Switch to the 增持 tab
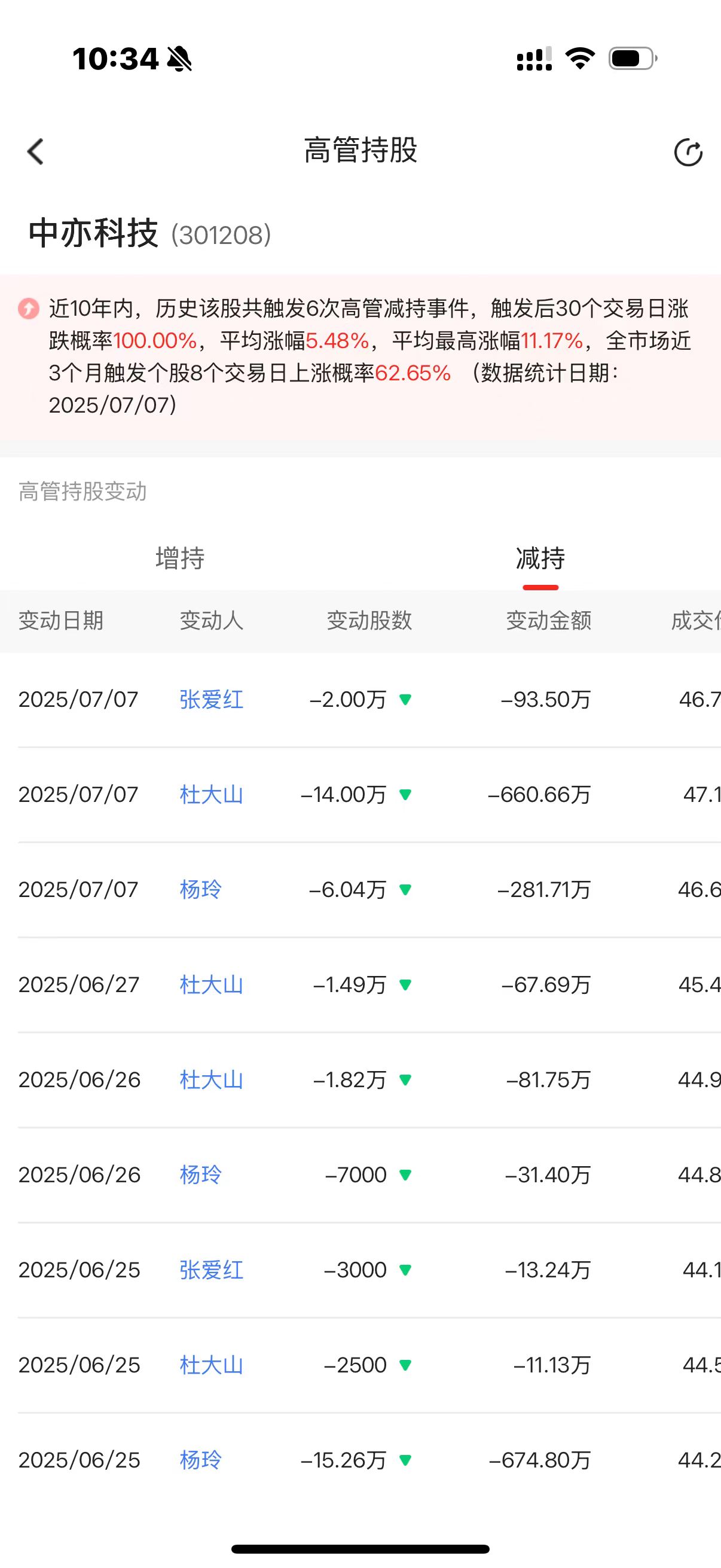Image resolution: width=721 pixels, height=1568 pixels. (180, 558)
